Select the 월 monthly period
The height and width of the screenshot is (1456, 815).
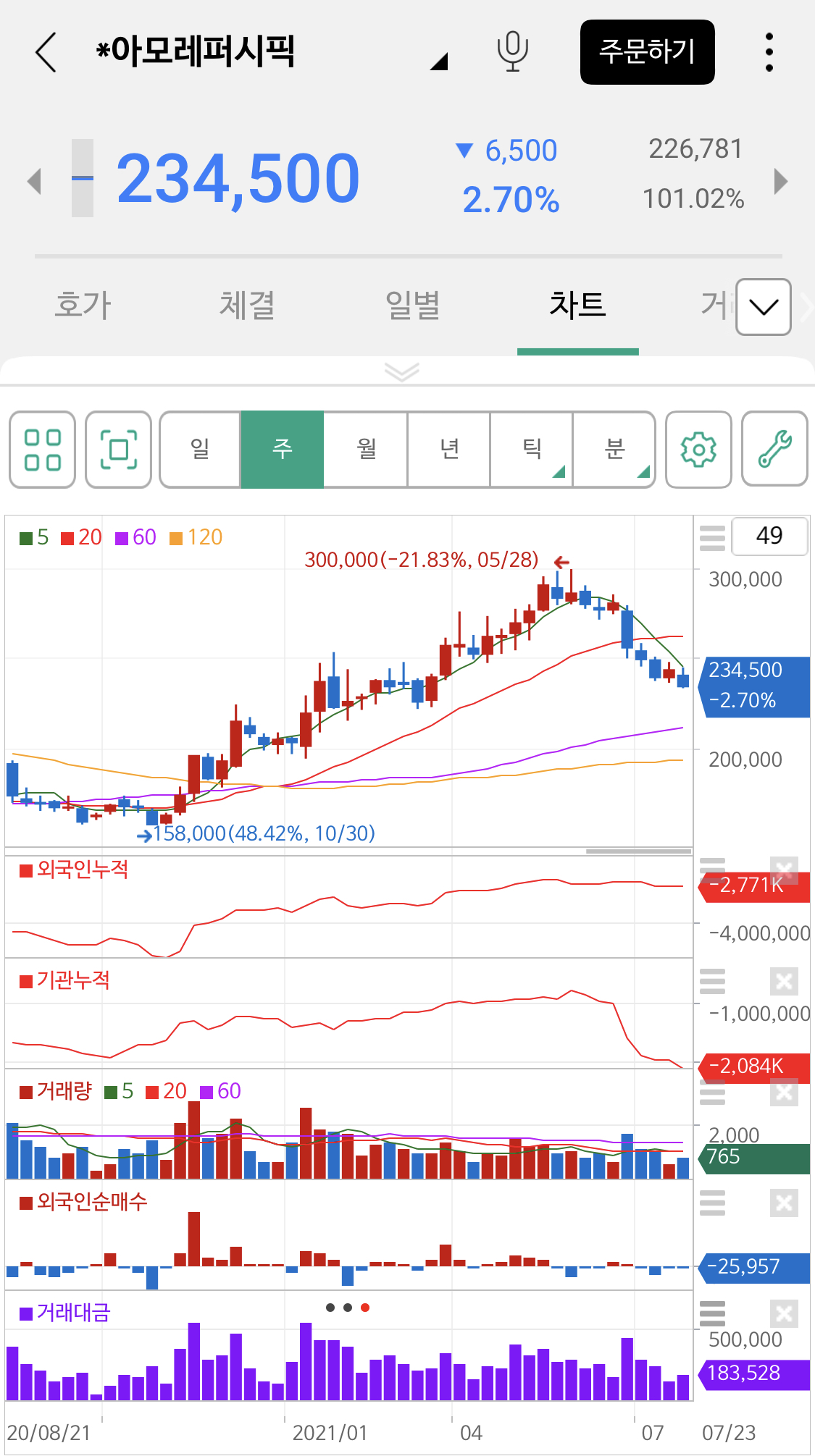[x=366, y=450]
